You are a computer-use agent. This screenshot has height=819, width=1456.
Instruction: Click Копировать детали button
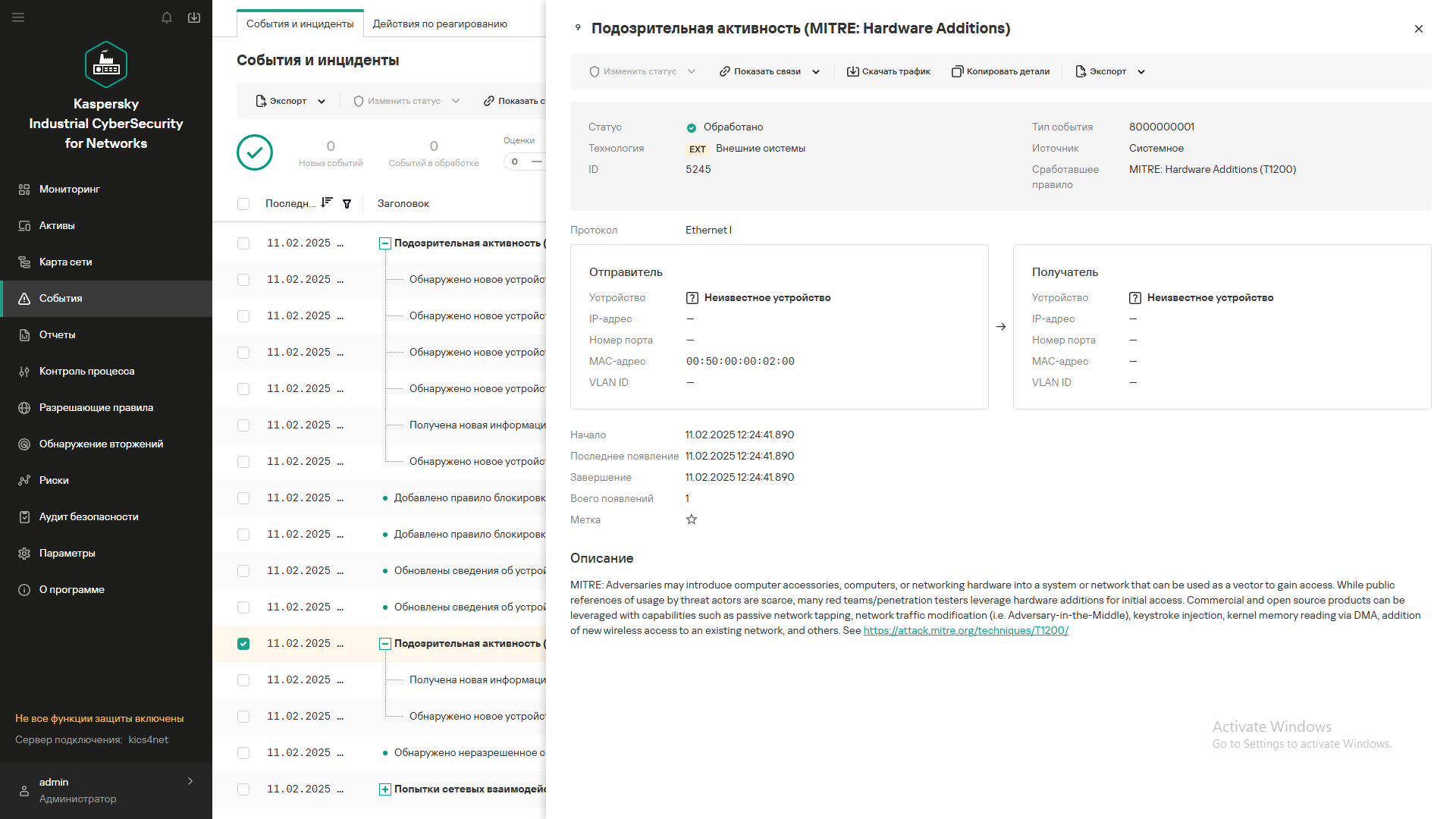click(x=1001, y=71)
